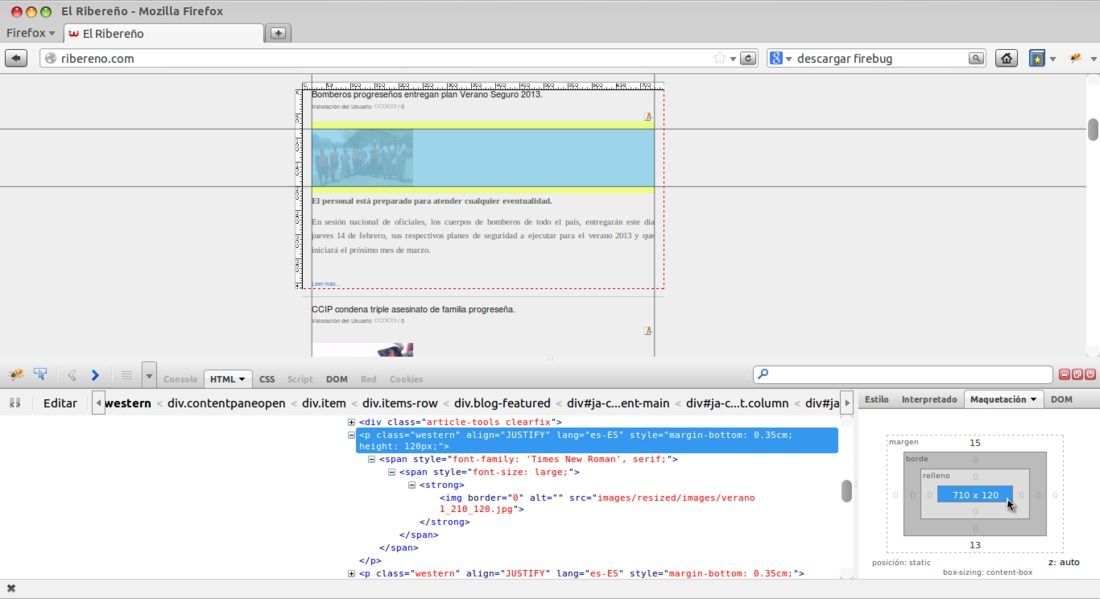Open the Firebug command line dropdown arrow

click(149, 376)
